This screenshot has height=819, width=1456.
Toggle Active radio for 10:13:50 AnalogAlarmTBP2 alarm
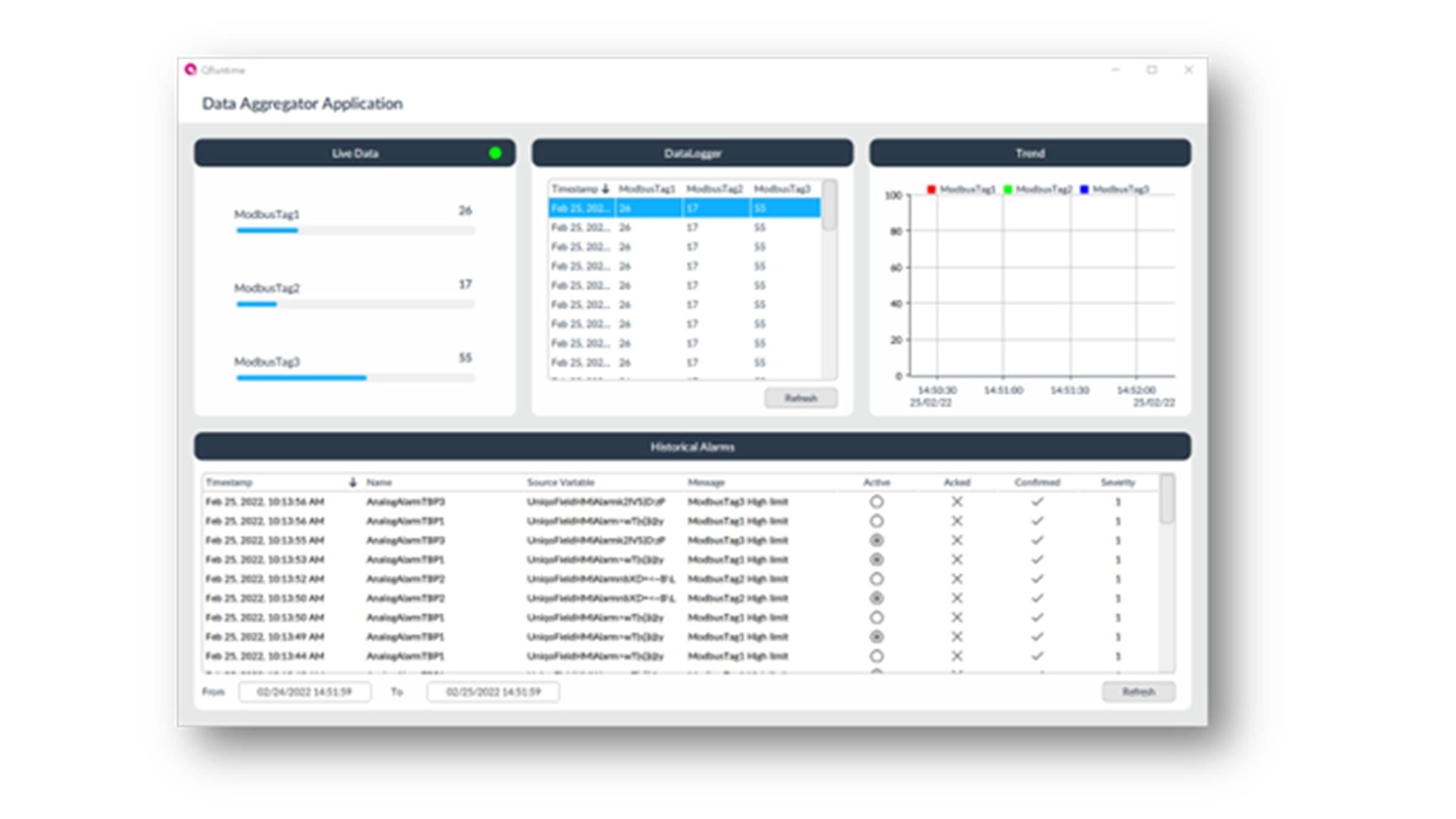(x=876, y=598)
